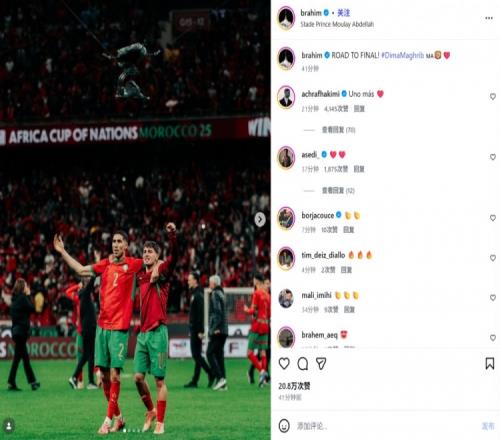Open the emoji picker smiley icon
Screen dimensions: 500x440
click(284, 426)
